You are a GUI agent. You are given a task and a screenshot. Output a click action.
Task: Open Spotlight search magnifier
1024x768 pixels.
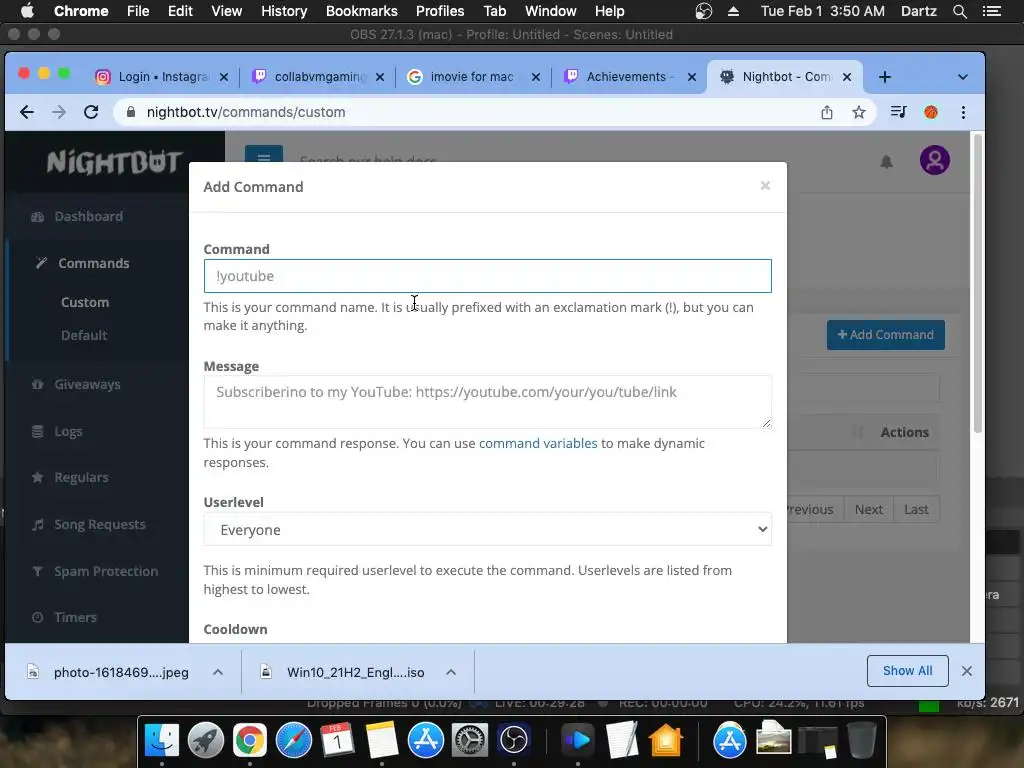click(959, 11)
